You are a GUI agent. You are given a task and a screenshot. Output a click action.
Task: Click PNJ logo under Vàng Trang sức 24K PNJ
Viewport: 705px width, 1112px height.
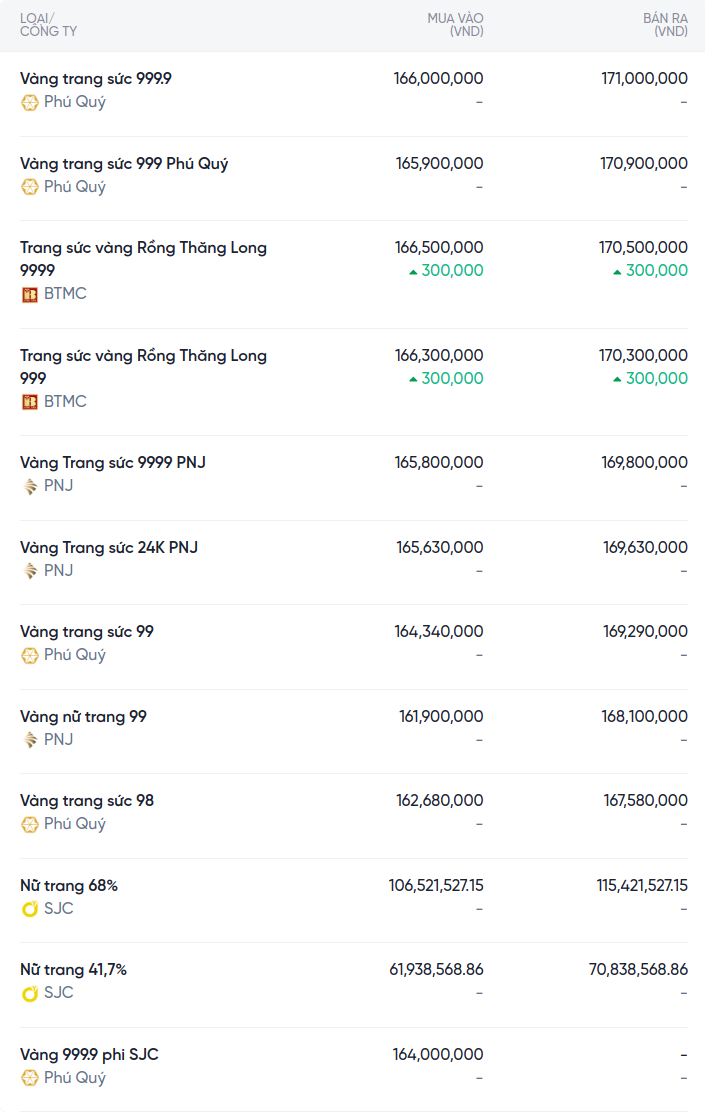click(30, 571)
